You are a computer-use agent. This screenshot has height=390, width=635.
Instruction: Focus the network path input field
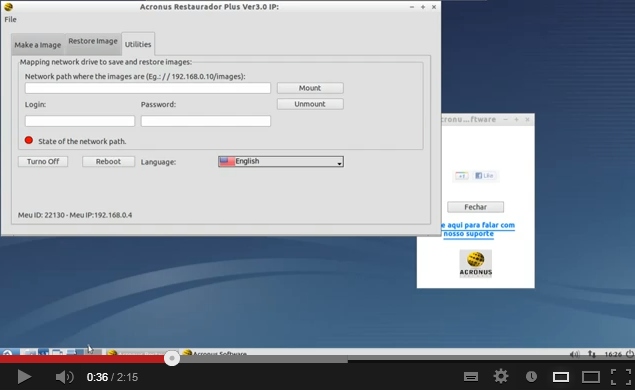tap(148, 88)
